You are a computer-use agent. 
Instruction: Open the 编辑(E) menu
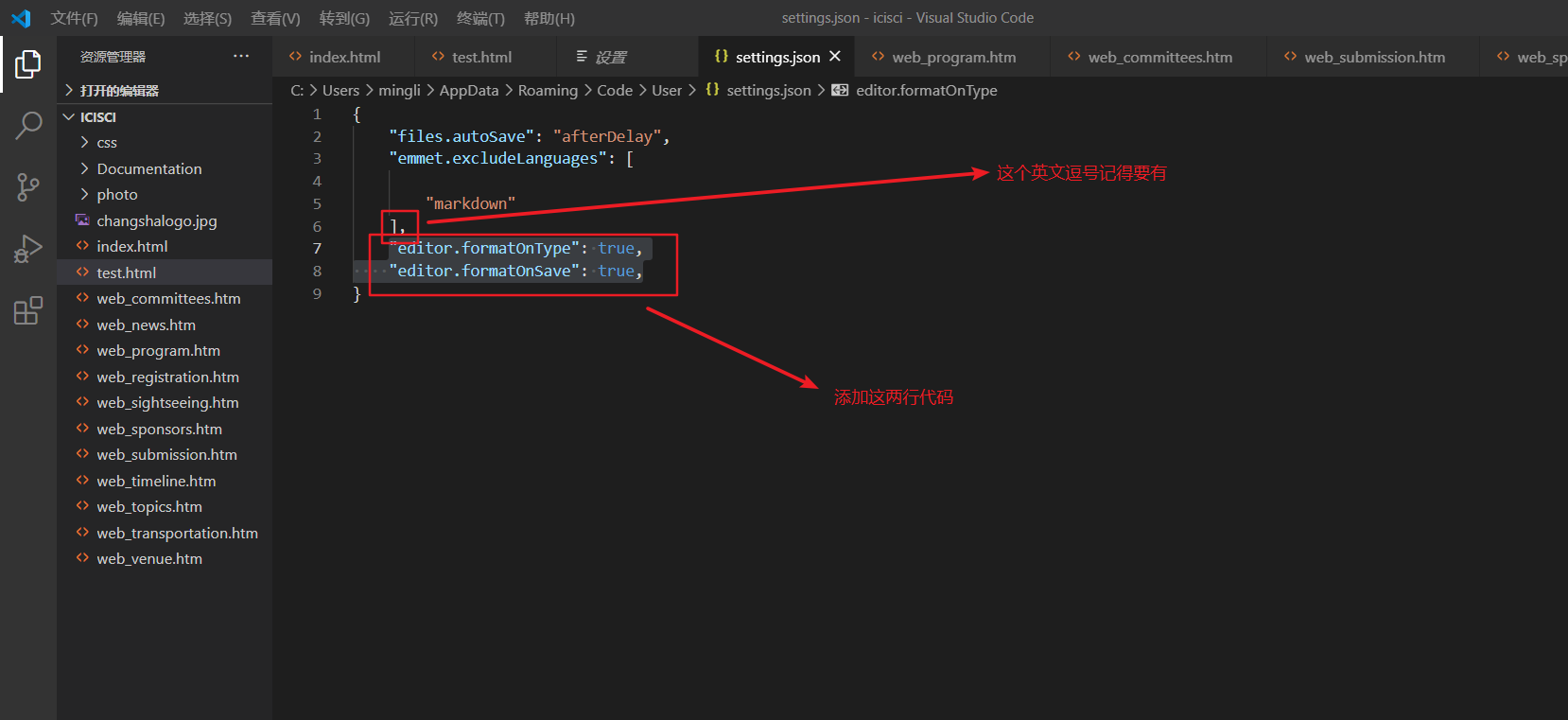pyautogui.click(x=141, y=18)
